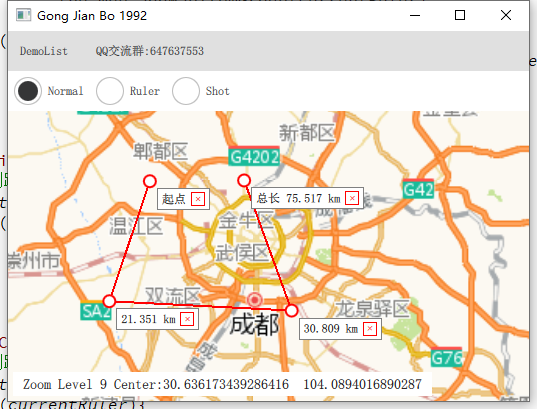Click the ruler node above the 30.809 km label
The image size is (537, 409).
click(291, 310)
